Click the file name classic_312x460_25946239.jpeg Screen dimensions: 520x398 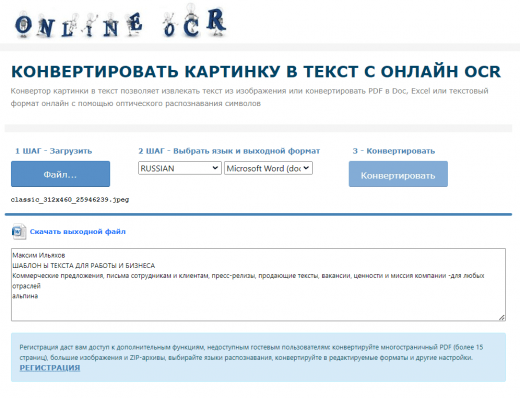tap(70, 200)
